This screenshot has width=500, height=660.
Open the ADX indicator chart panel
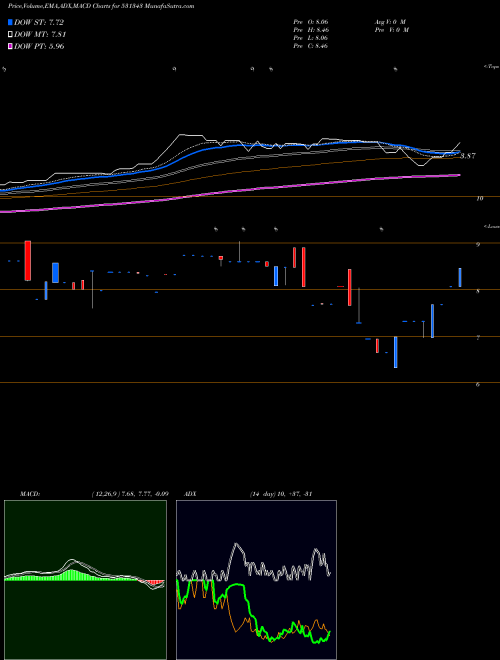pyautogui.click(x=256, y=580)
